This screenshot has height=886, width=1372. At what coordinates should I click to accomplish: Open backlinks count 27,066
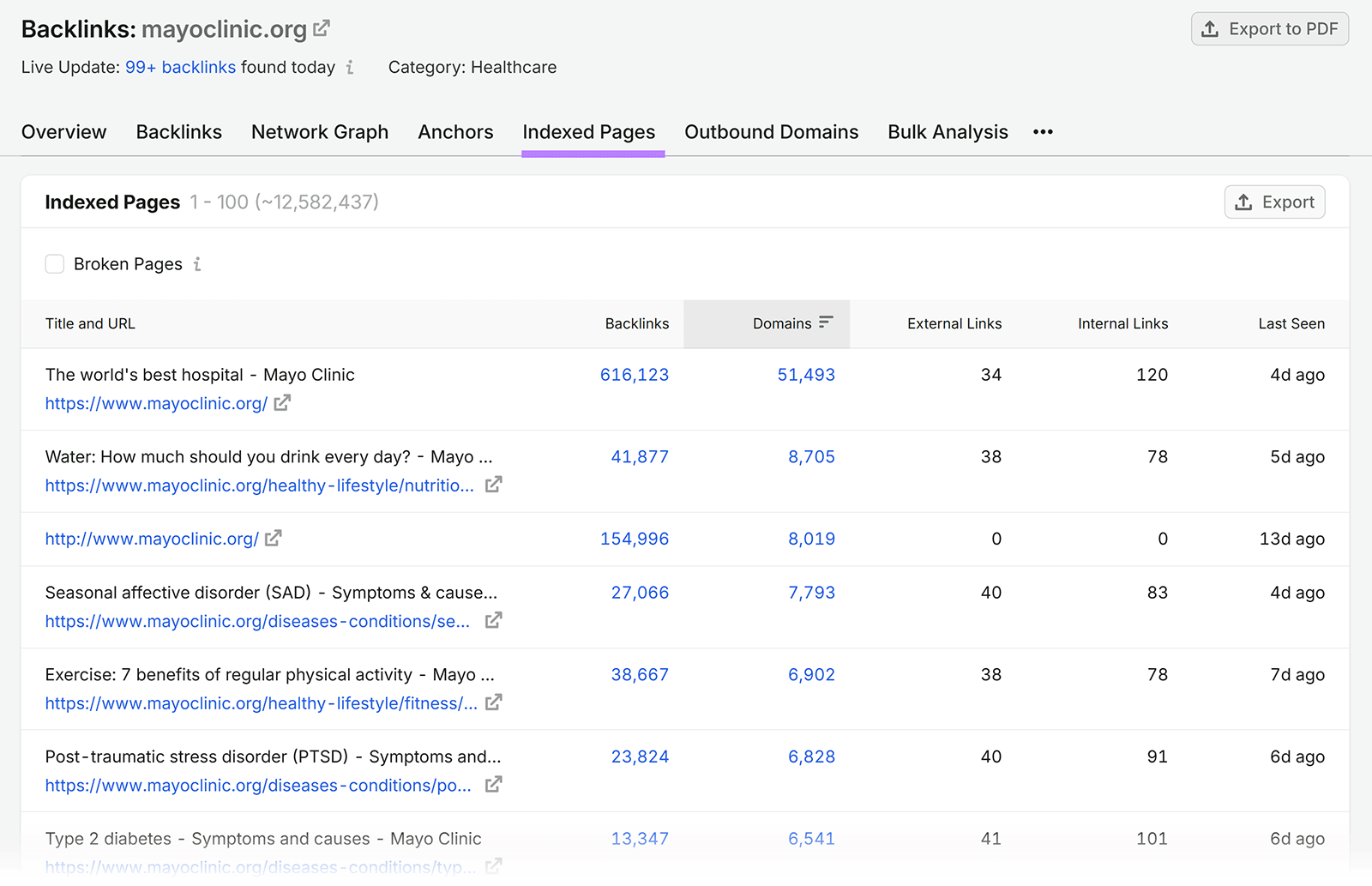(x=640, y=593)
